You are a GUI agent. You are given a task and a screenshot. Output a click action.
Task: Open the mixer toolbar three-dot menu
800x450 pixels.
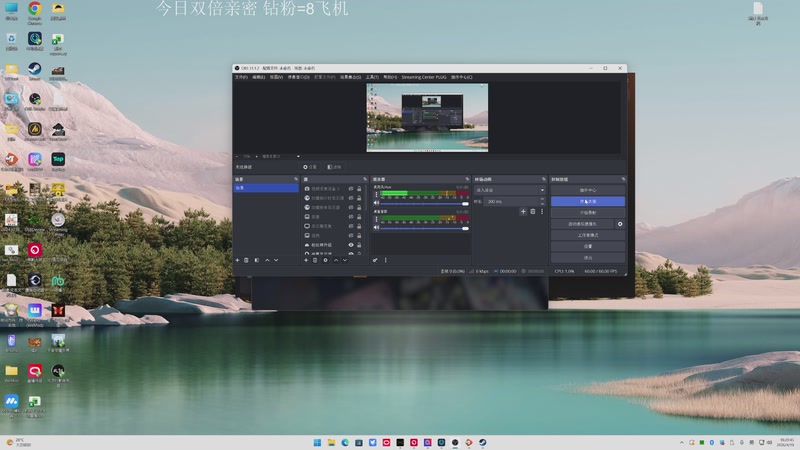tap(385, 260)
